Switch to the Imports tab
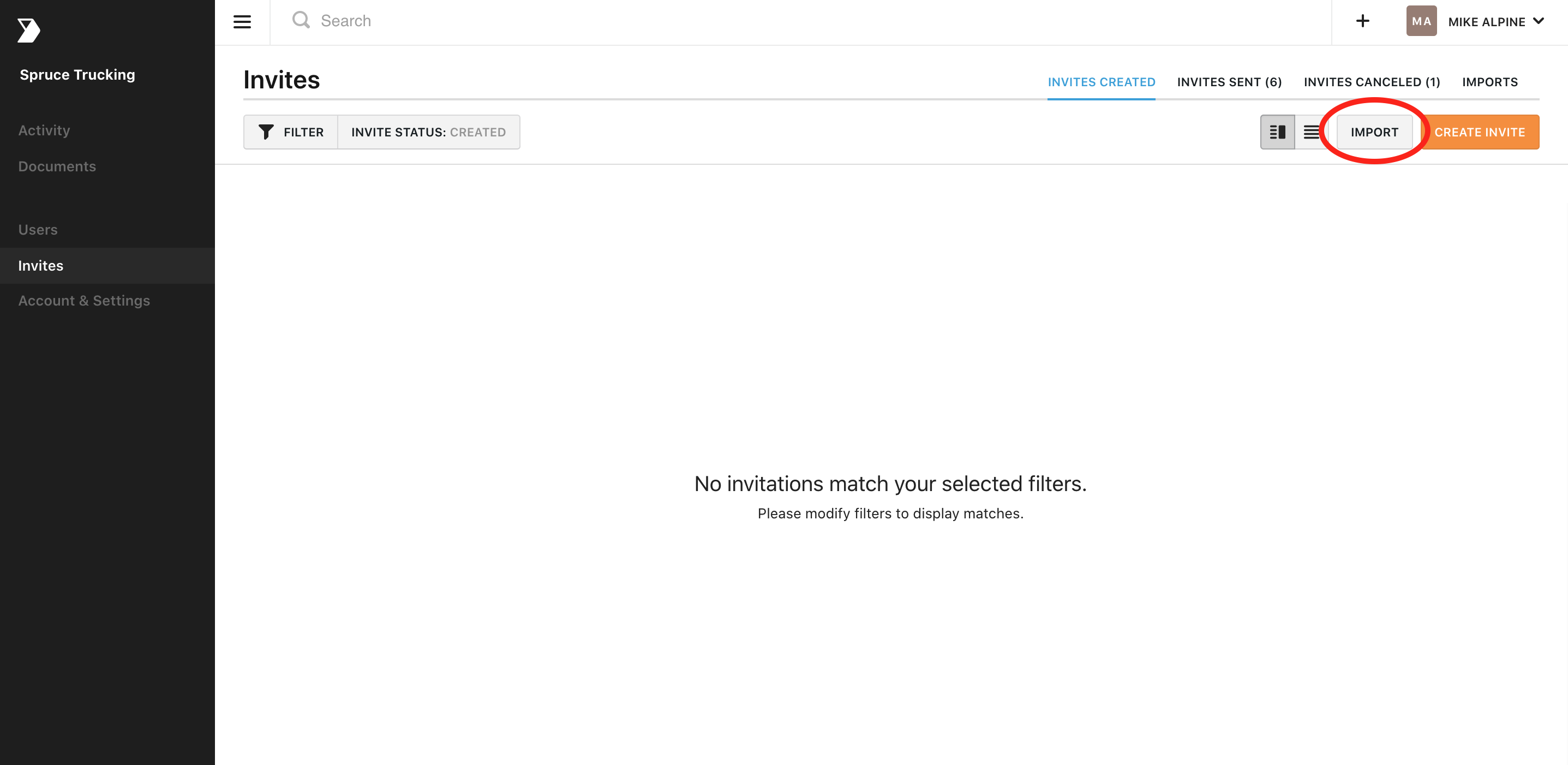The height and width of the screenshot is (765, 1568). point(1489,82)
